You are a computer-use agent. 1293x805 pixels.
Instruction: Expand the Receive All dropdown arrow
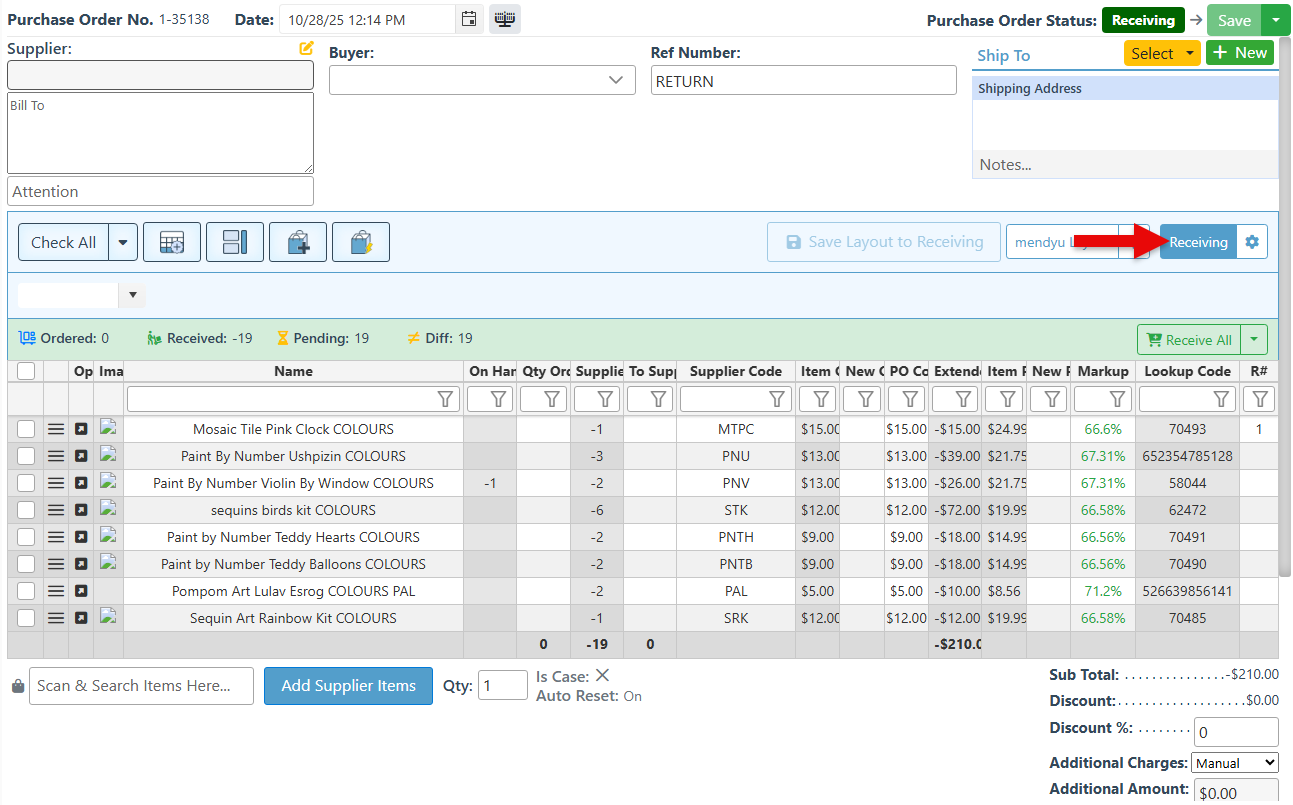1254,340
